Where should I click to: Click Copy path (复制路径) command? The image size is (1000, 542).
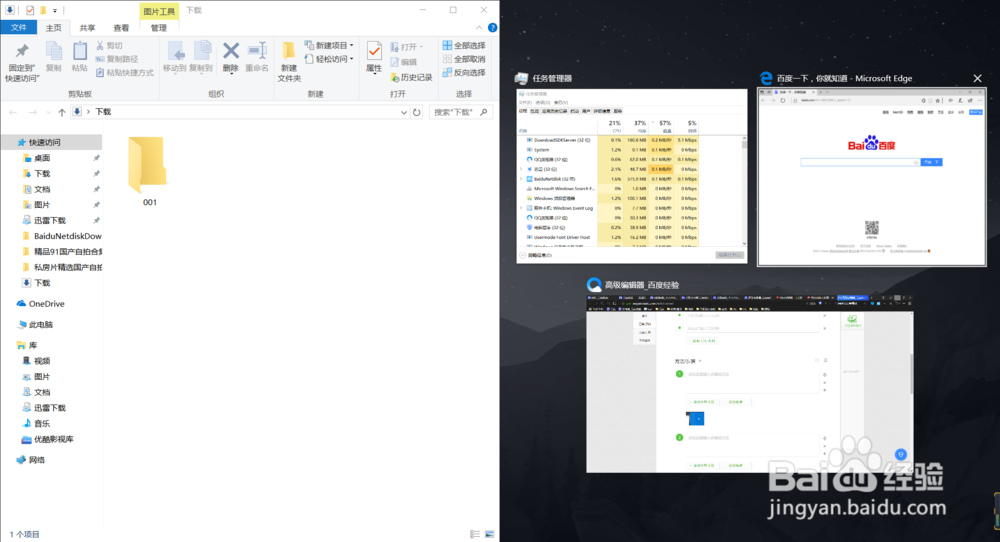coord(117,59)
